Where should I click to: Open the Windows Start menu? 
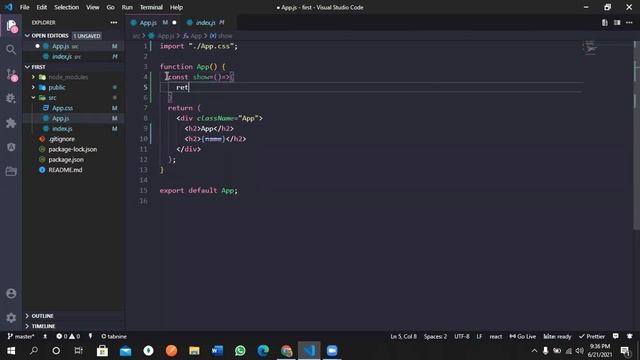[x=11, y=351]
